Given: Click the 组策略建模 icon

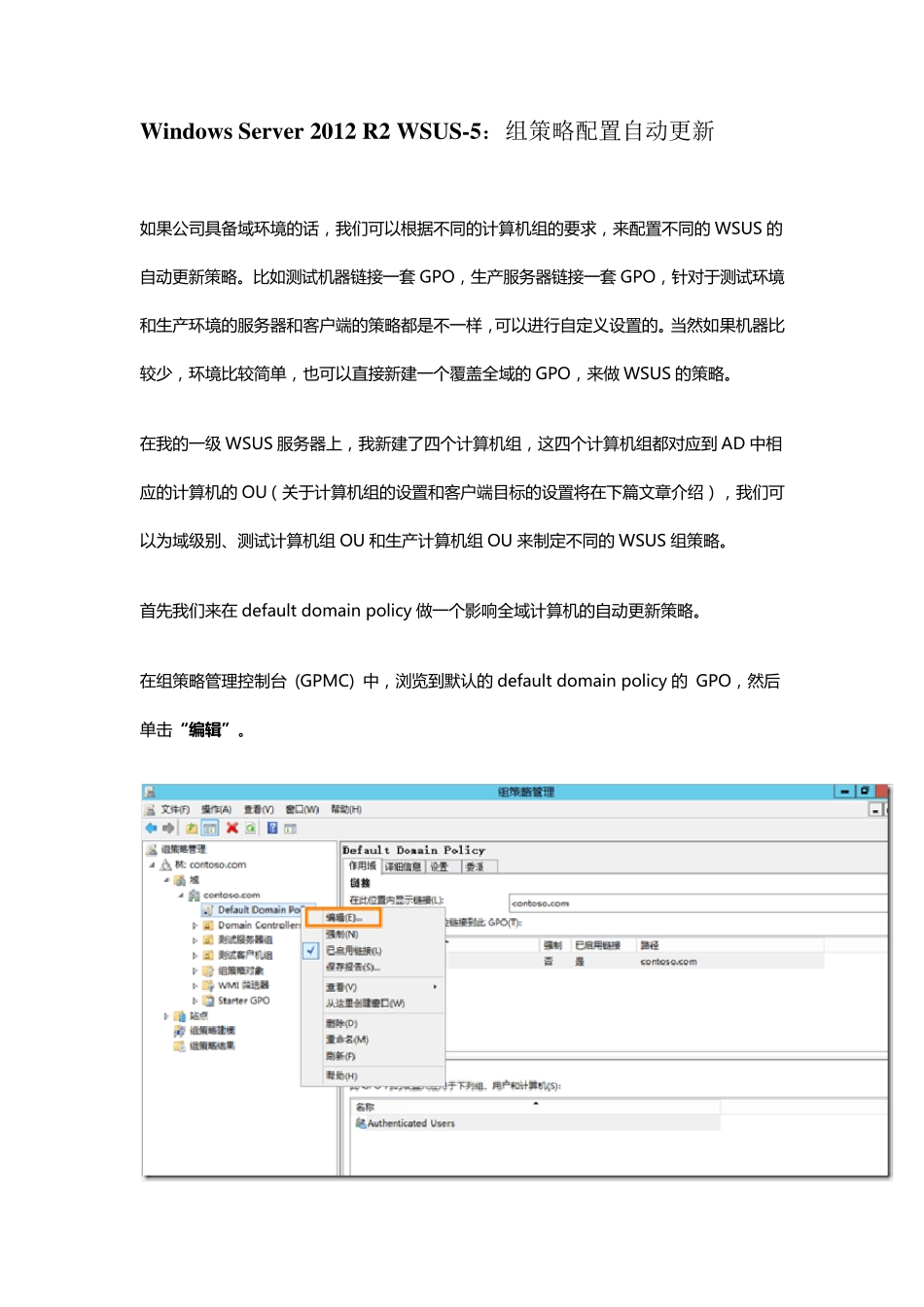Looking at the screenshot, I should tap(180, 1031).
